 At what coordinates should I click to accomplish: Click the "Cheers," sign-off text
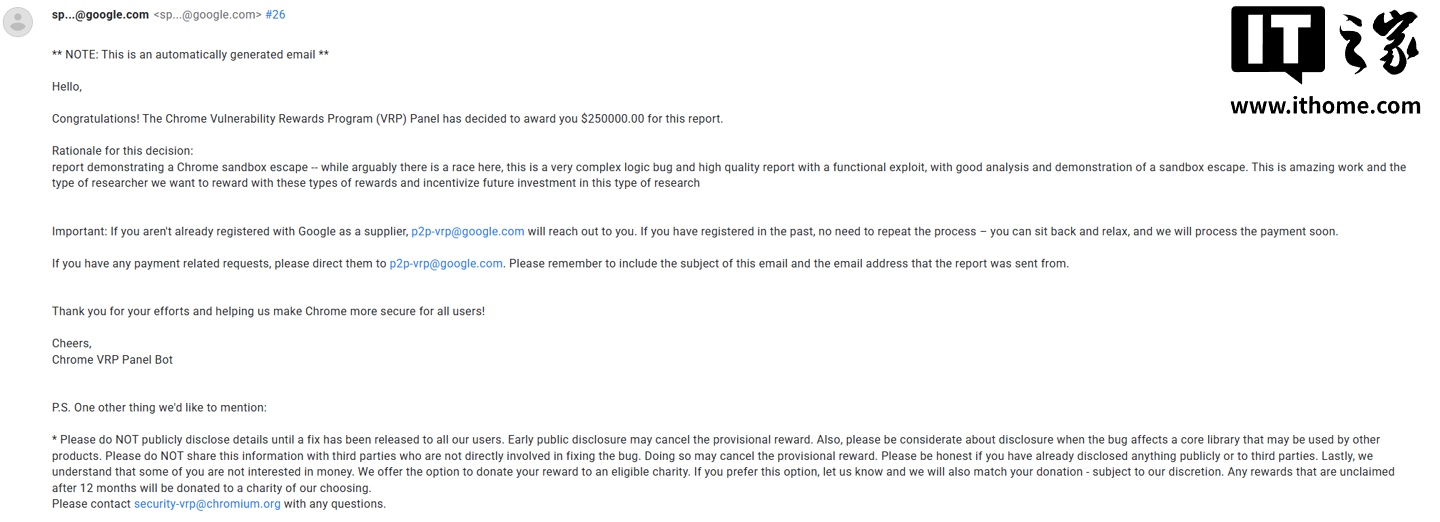point(72,343)
